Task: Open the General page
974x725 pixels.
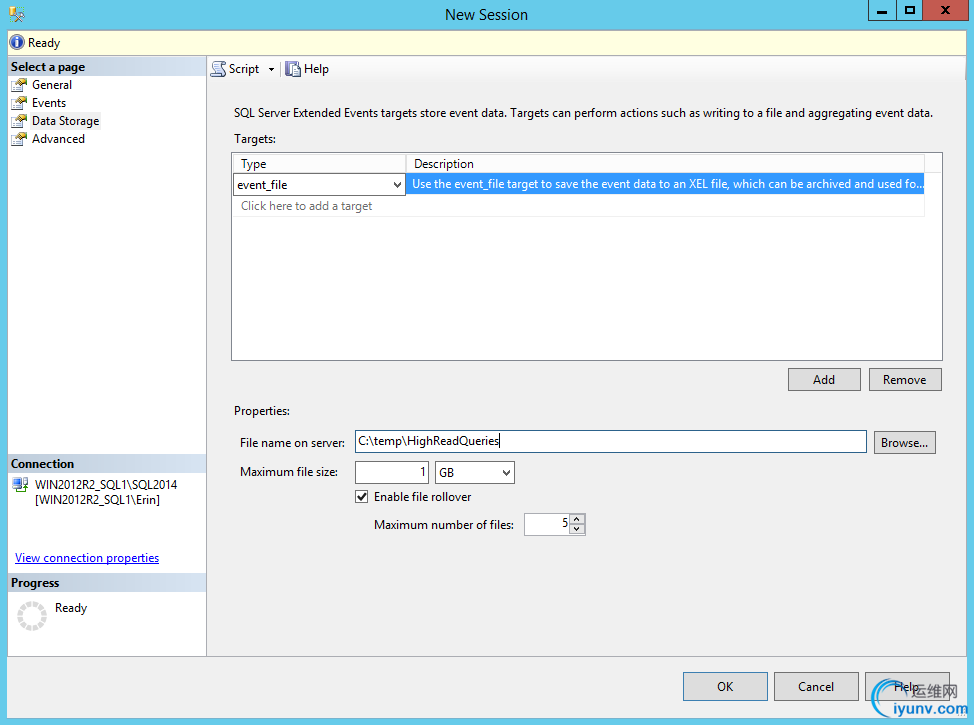Action: pyautogui.click(x=52, y=85)
